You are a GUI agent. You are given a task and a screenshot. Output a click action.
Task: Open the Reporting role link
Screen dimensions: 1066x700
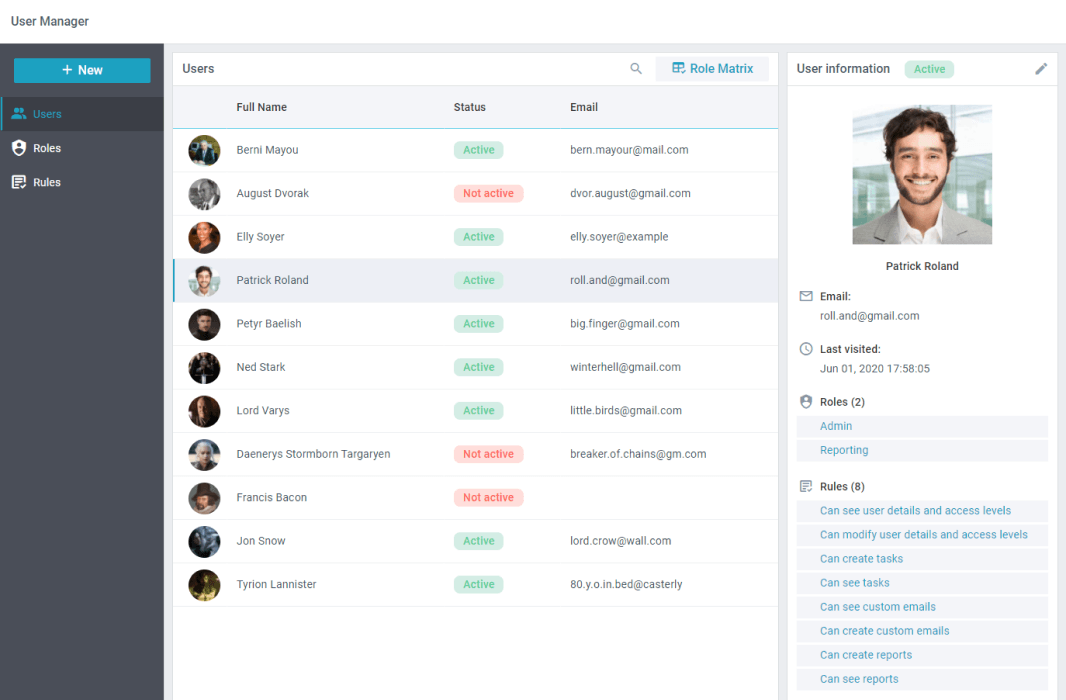[922, 450]
